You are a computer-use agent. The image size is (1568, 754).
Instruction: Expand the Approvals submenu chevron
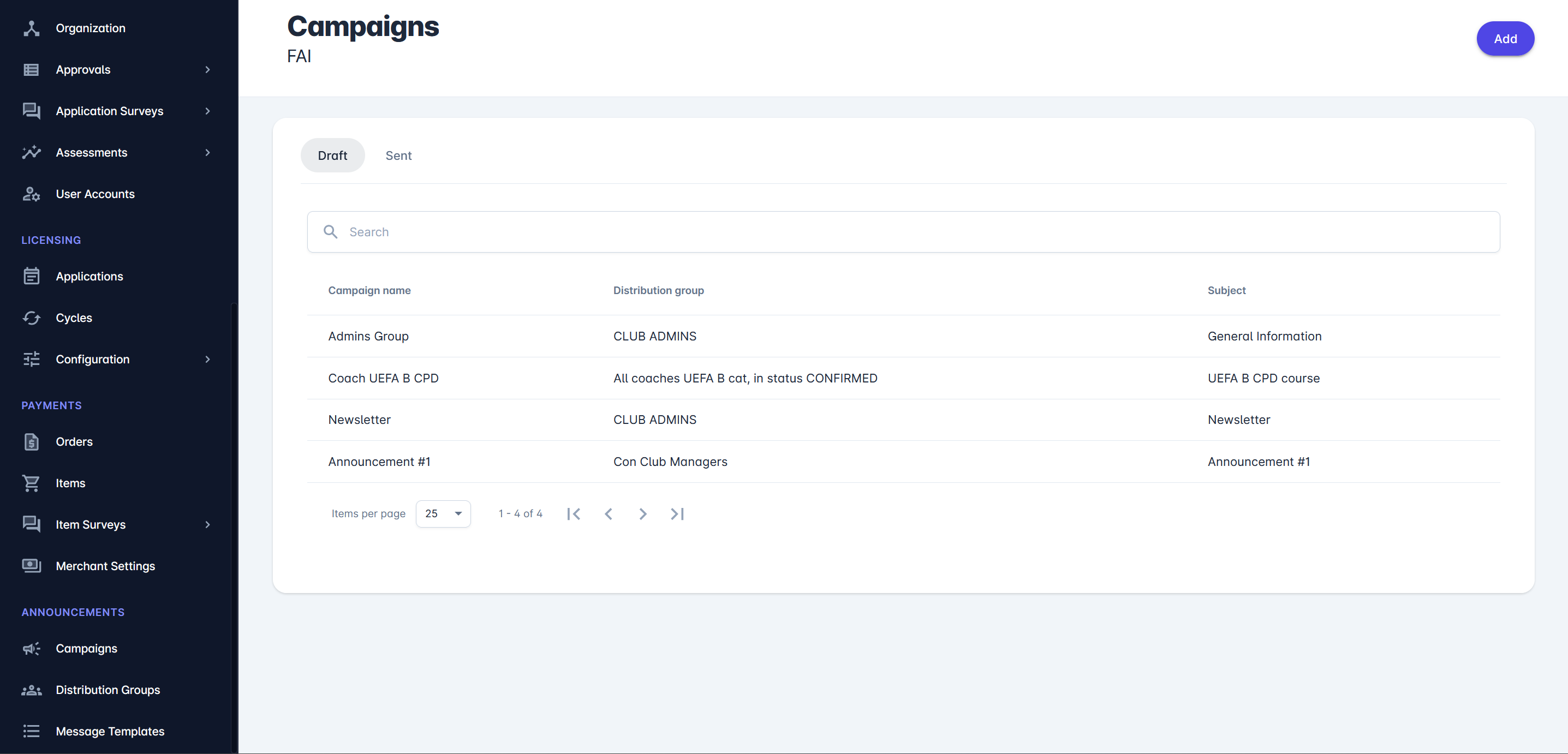(207, 70)
